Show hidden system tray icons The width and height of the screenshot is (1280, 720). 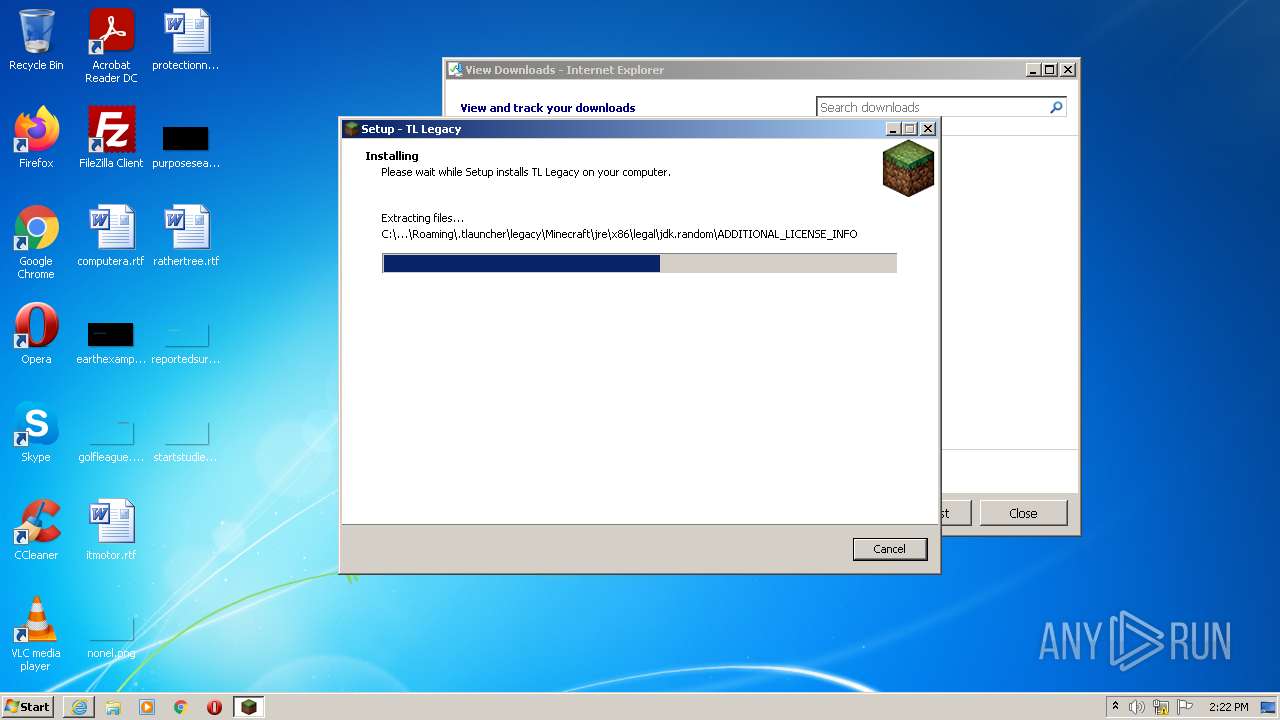(x=1115, y=707)
